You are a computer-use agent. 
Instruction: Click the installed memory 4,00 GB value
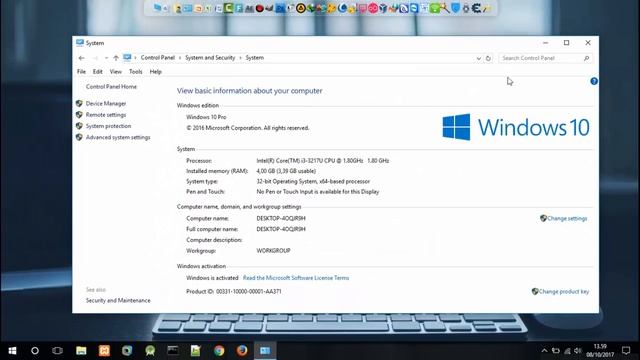click(x=286, y=171)
